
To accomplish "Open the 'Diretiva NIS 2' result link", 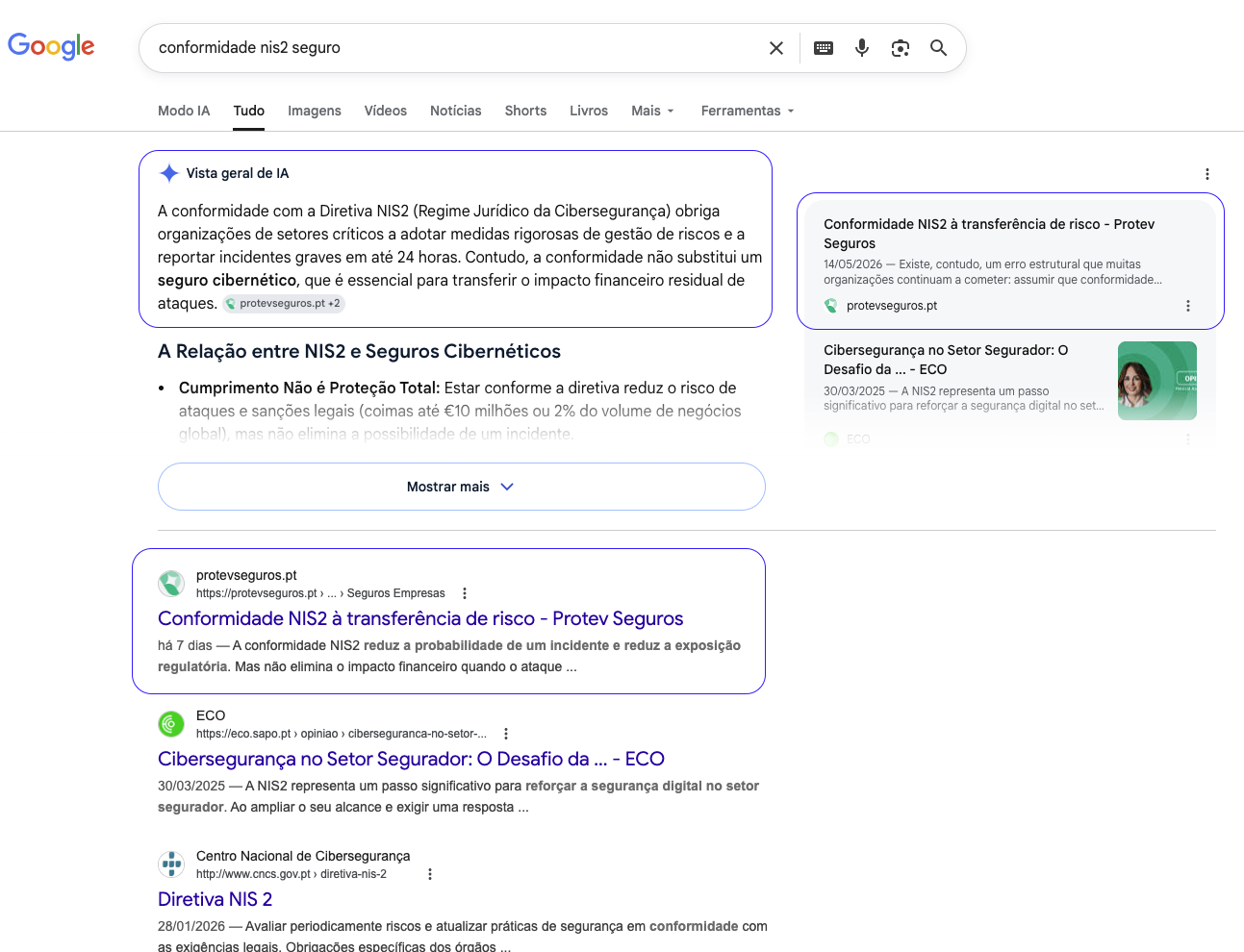I will (x=215, y=899).
